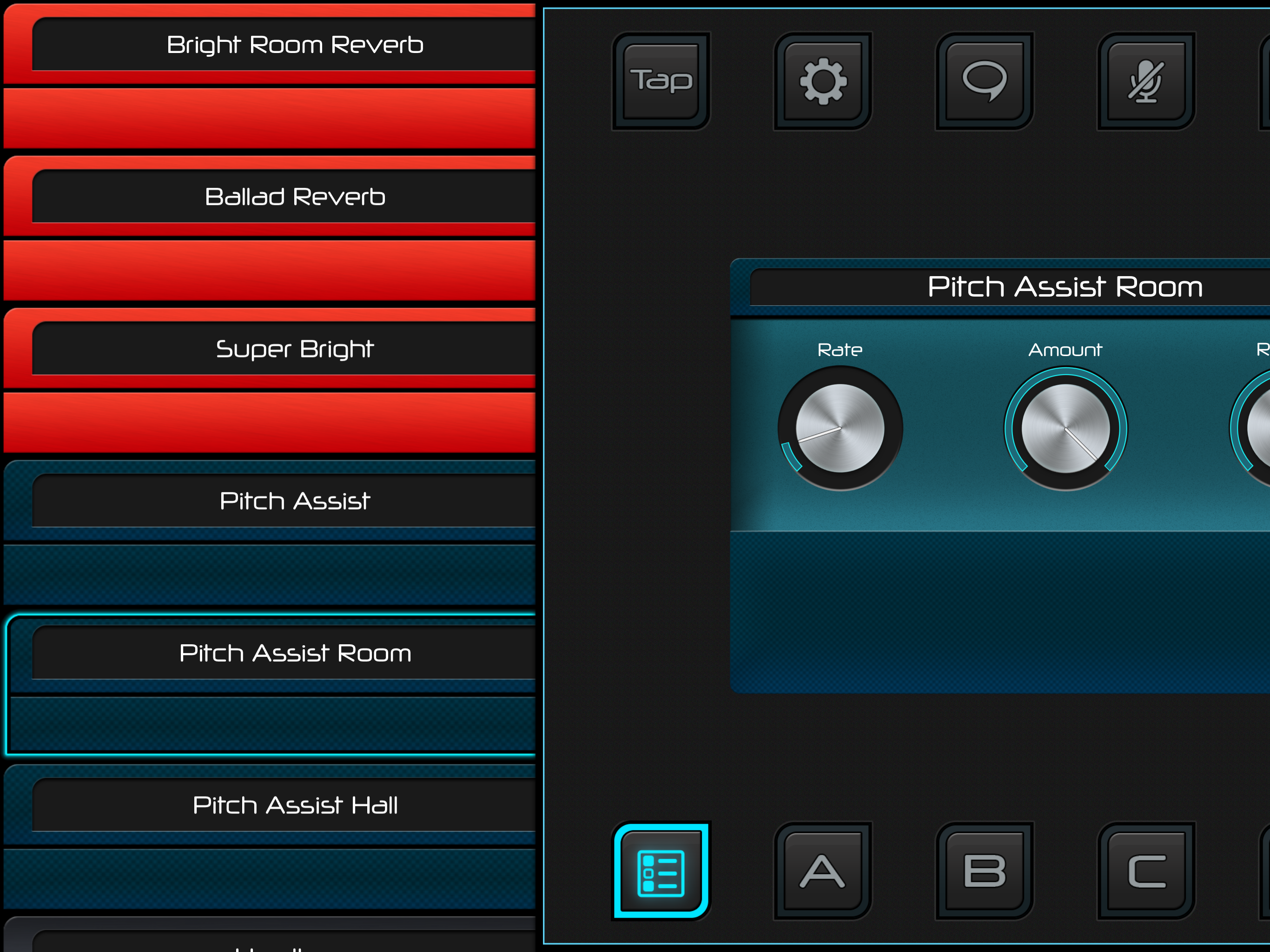
Task: Tap the Tap tempo button
Action: (661, 81)
